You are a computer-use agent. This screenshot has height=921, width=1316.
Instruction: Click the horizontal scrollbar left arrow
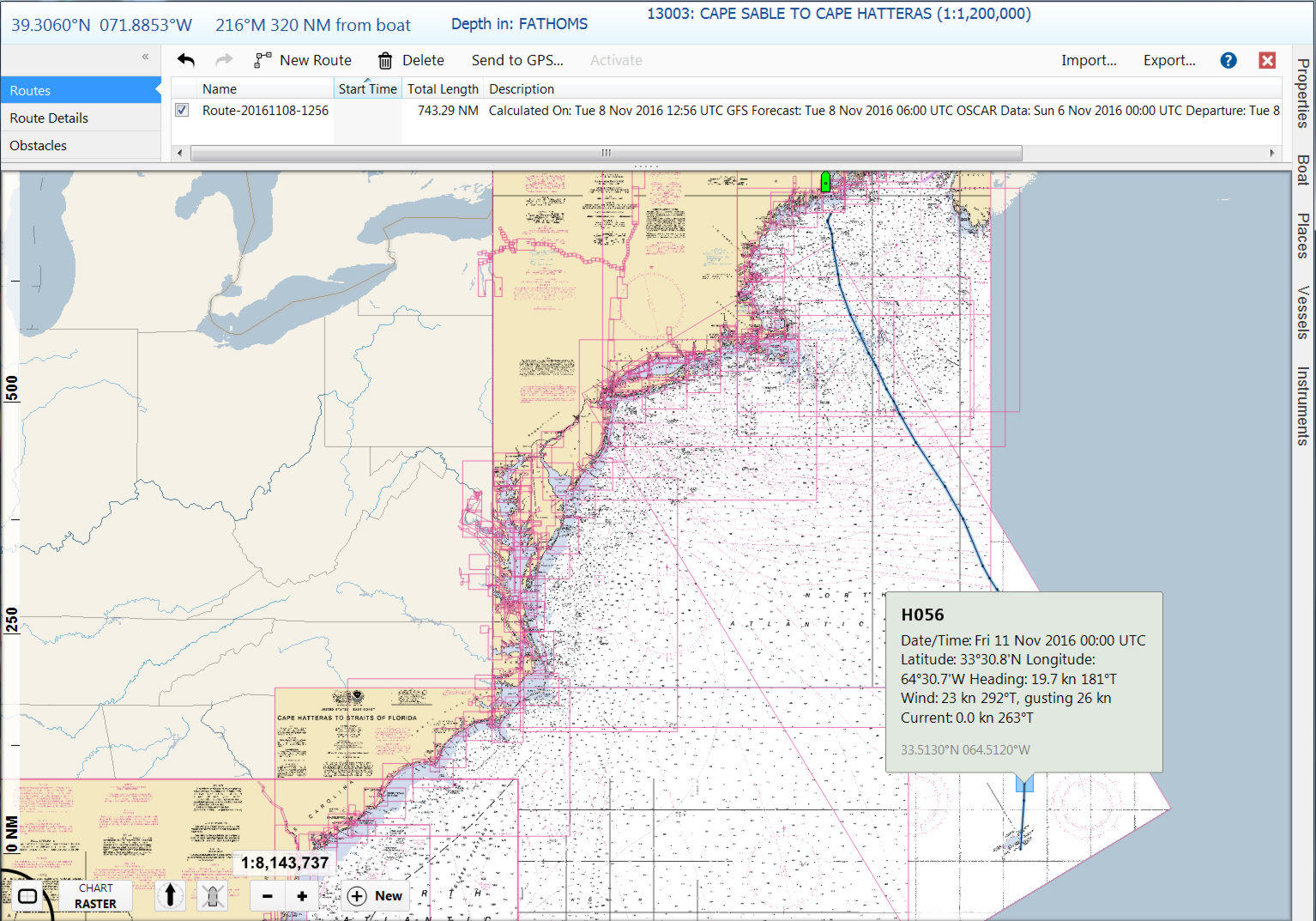(179, 153)
